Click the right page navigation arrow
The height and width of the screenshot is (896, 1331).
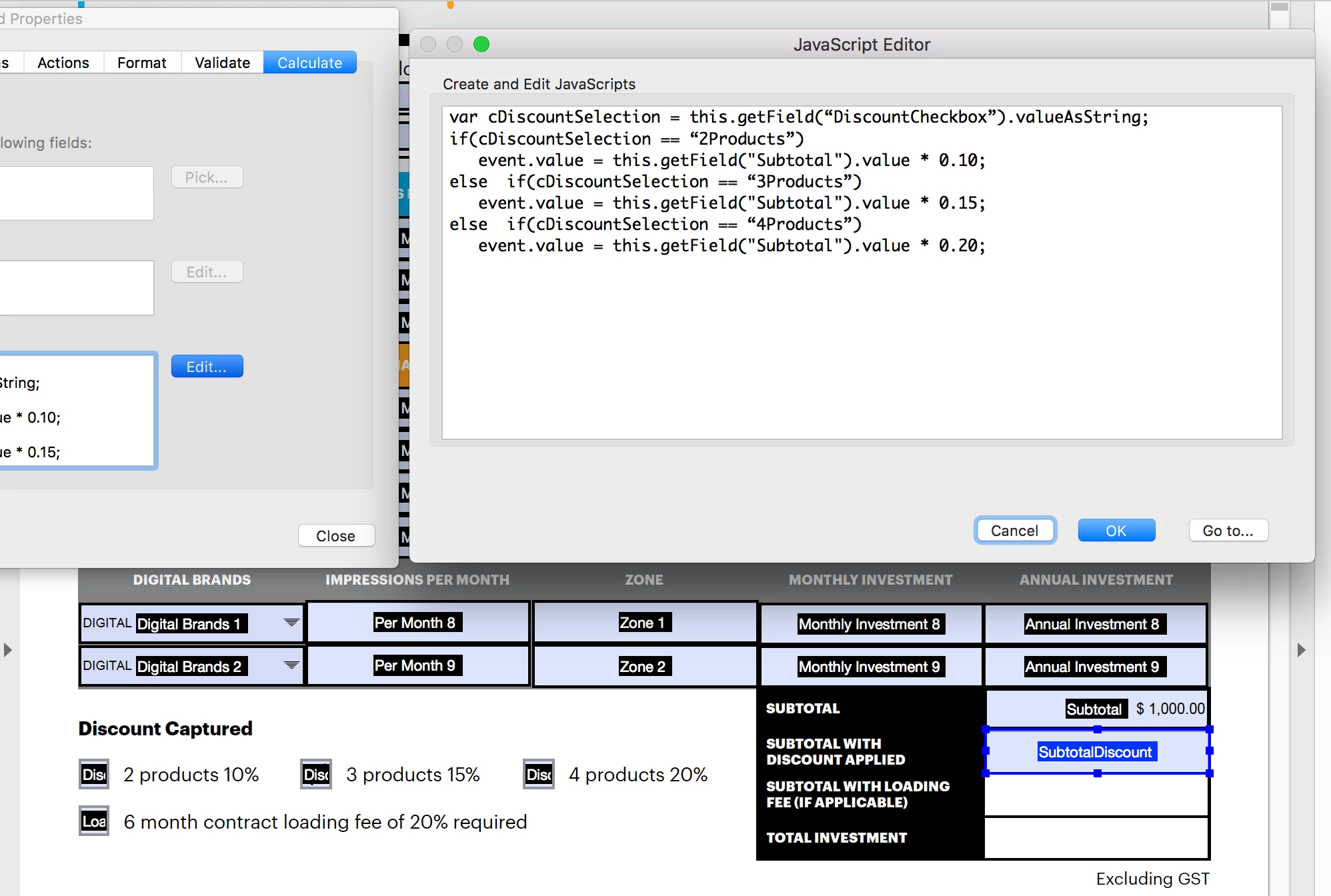pyautogui.click(x=1301, y=650)
